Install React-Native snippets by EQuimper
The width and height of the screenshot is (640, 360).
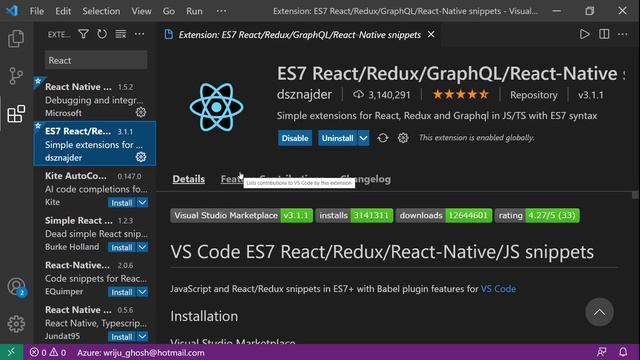click(x=122, y=292)
